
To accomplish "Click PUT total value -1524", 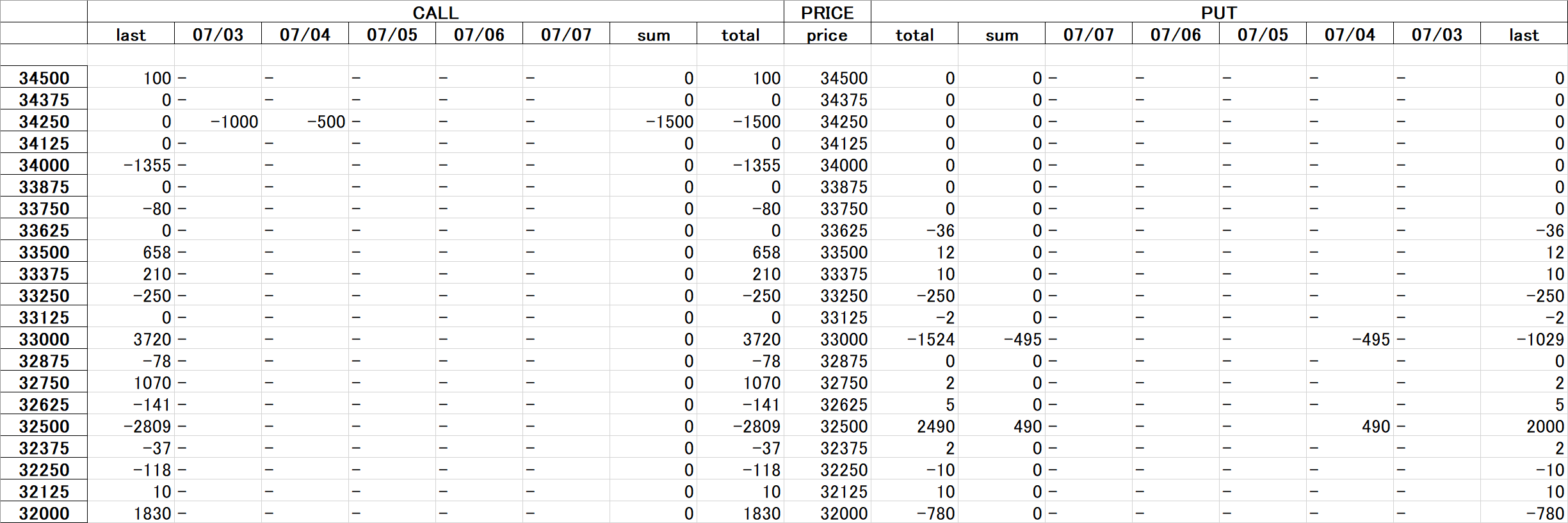I will (x=914, y=339).
